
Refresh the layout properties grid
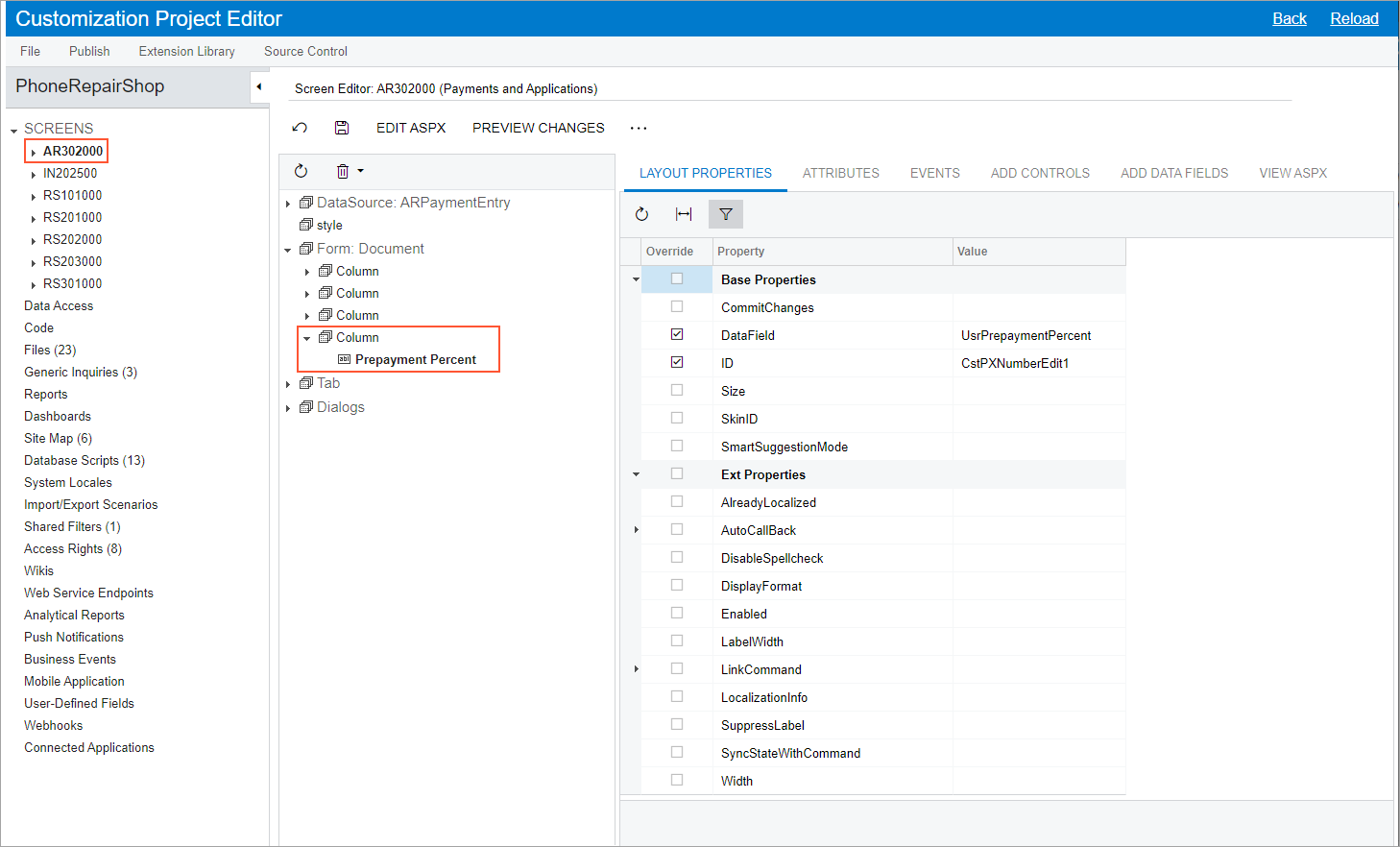coord(642,214)
